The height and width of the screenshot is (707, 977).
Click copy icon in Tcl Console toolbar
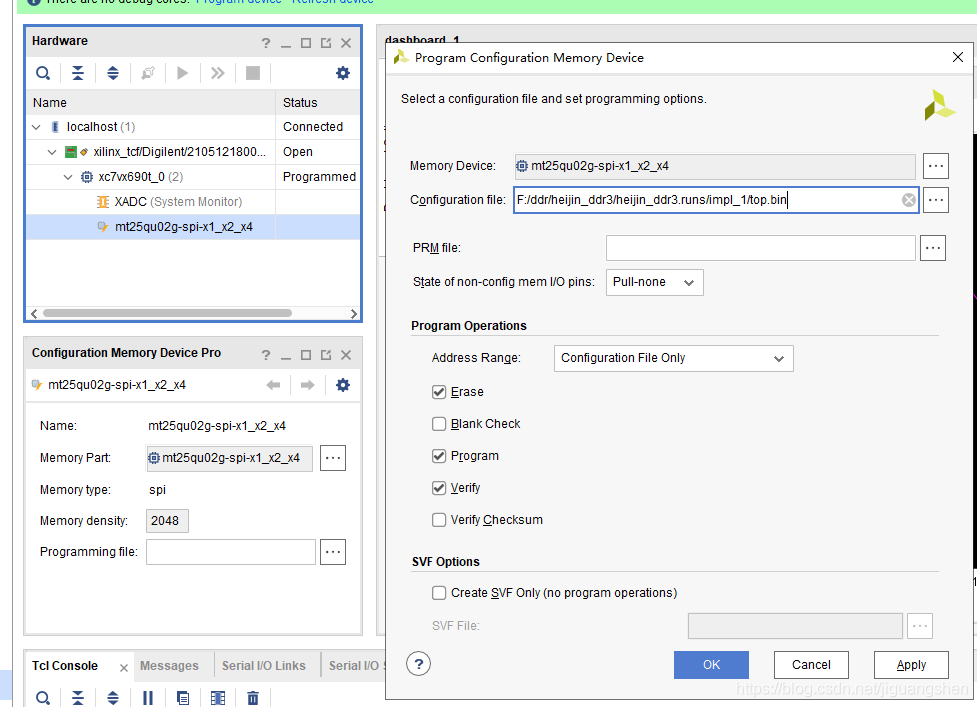point(183,698)
